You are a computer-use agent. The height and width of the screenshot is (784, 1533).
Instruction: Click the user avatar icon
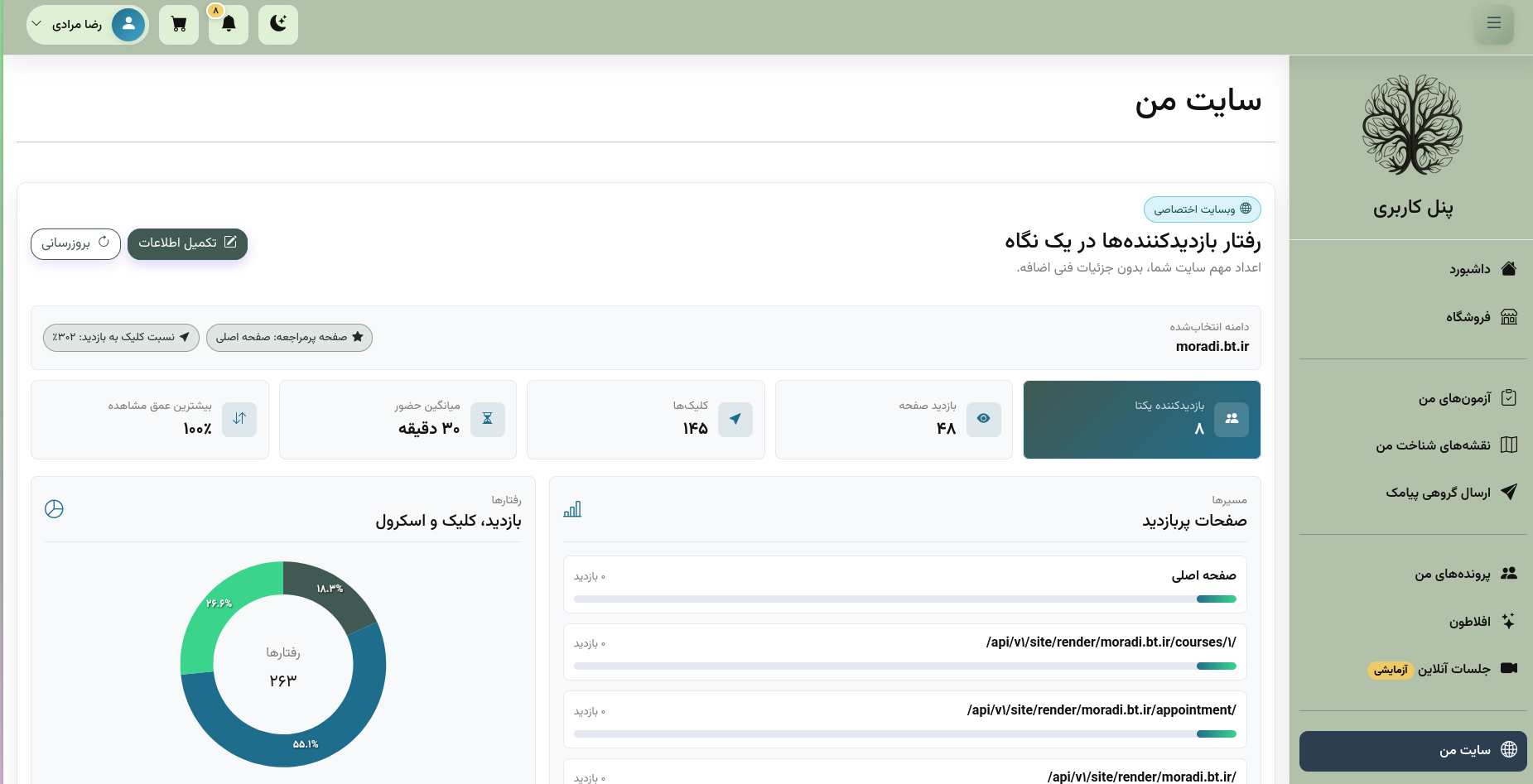[x=128, y=24]
